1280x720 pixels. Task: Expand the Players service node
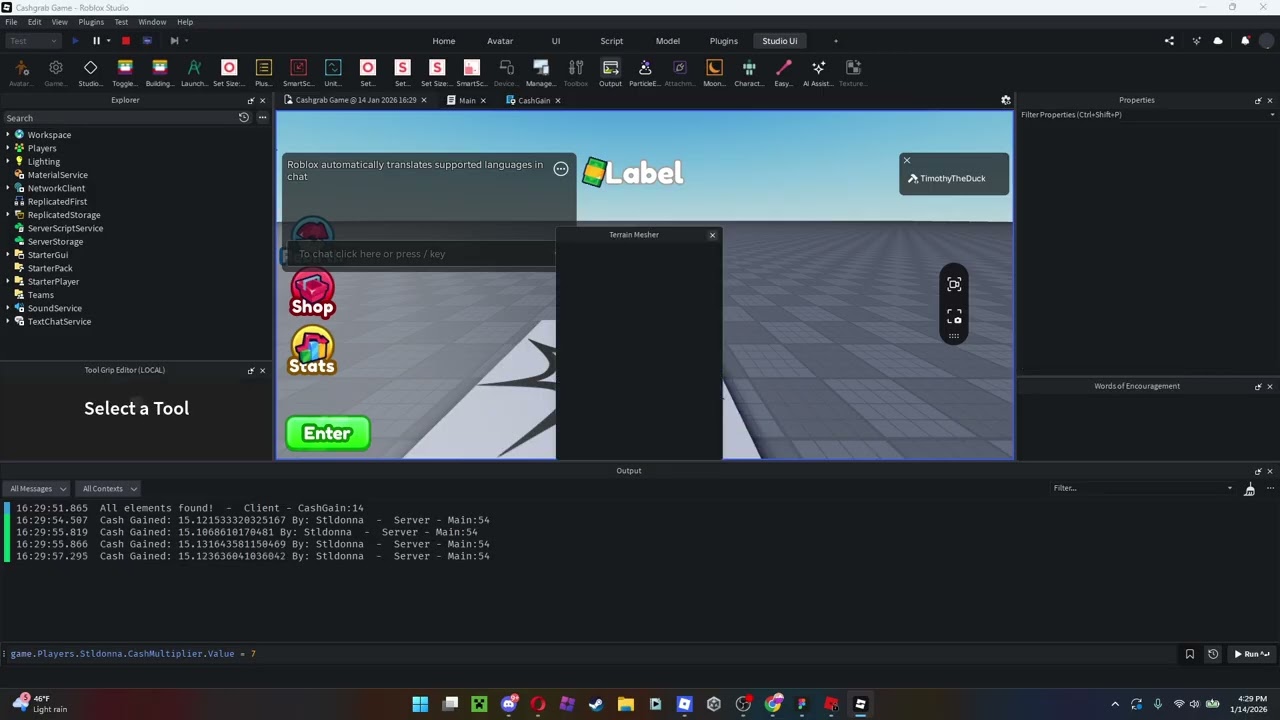tap(8, 148)
